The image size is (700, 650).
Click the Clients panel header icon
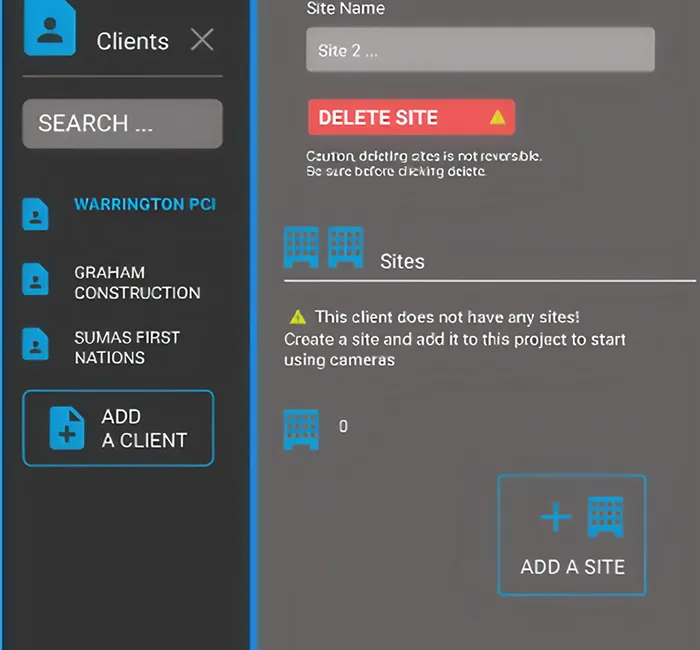coord(50,28)
